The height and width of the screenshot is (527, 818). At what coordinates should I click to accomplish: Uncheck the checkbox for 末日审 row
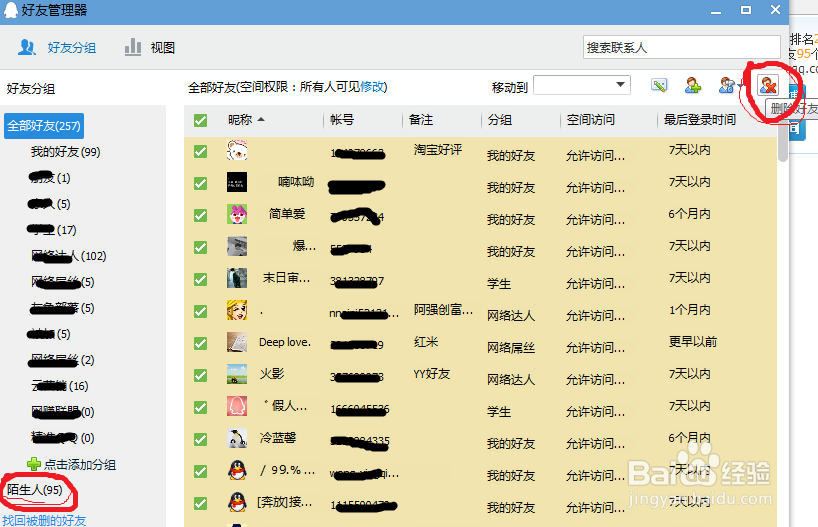click(x=200, y=279)
